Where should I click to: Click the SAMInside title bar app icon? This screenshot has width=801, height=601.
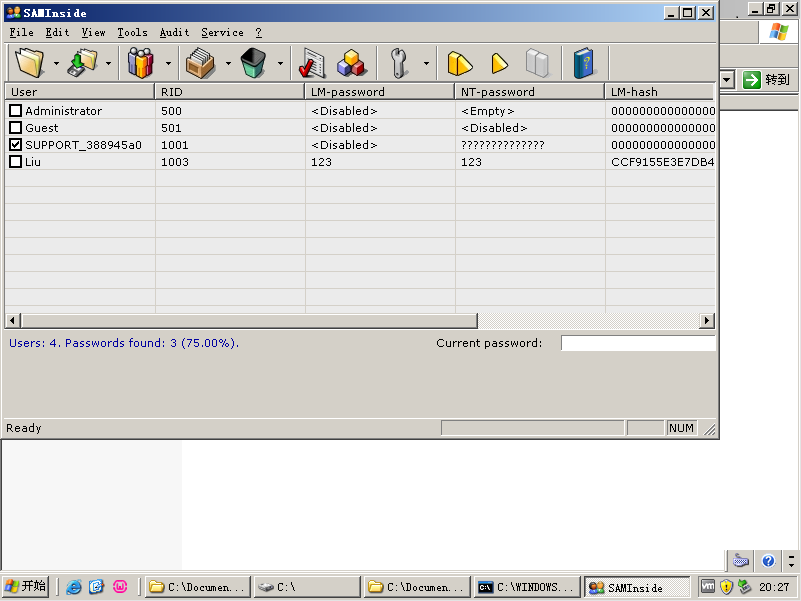click(x=14, y=12)
